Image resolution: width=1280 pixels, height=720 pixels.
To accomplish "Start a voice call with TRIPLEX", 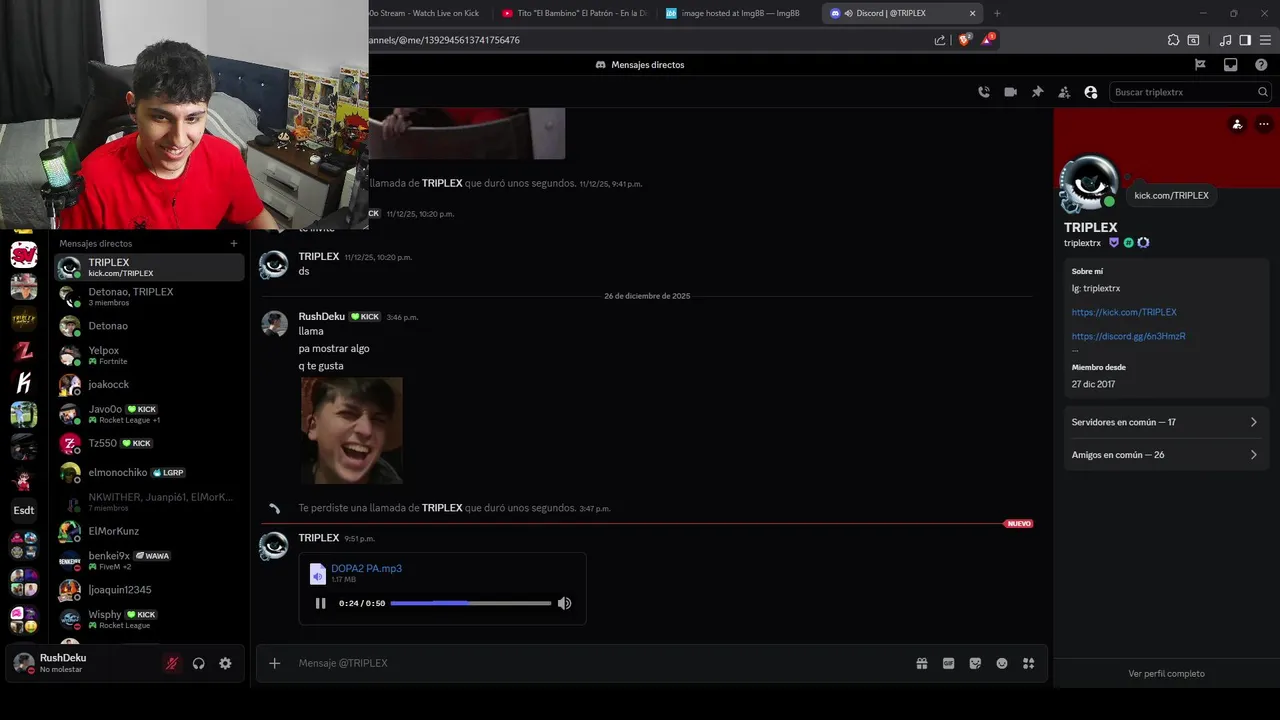I will (x=984, y=92).
